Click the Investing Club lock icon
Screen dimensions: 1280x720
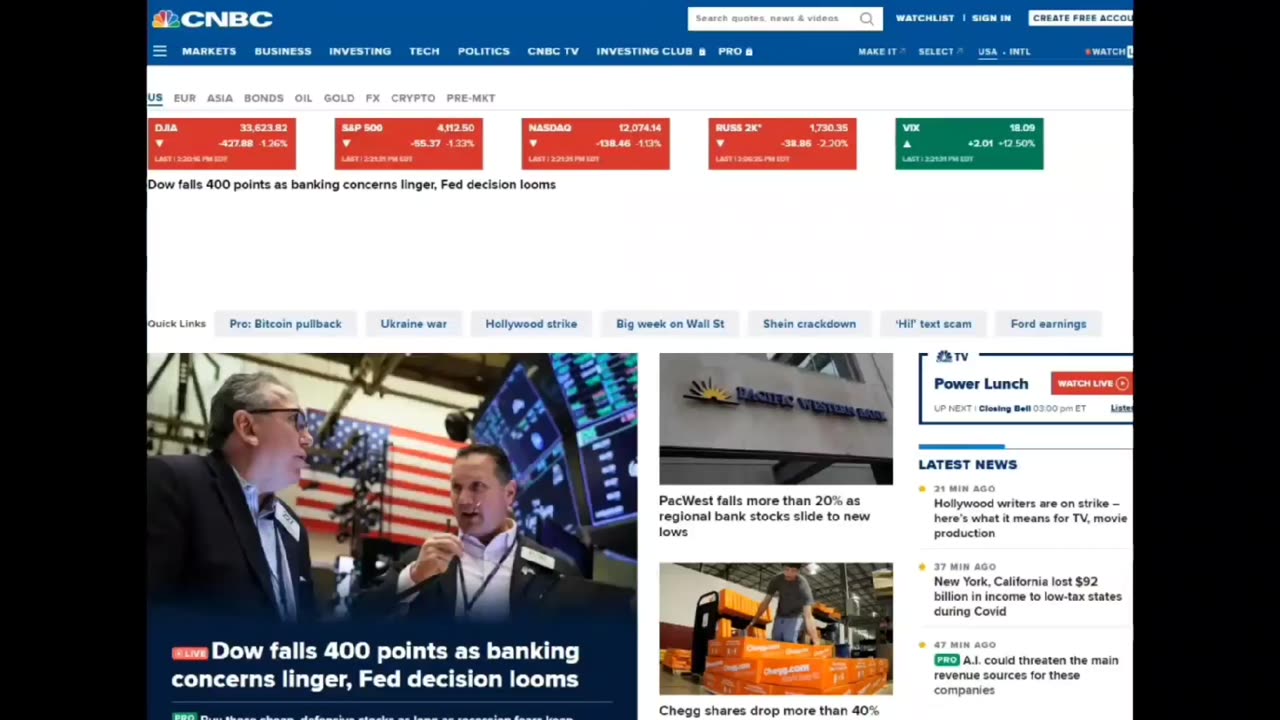point(702,51)
